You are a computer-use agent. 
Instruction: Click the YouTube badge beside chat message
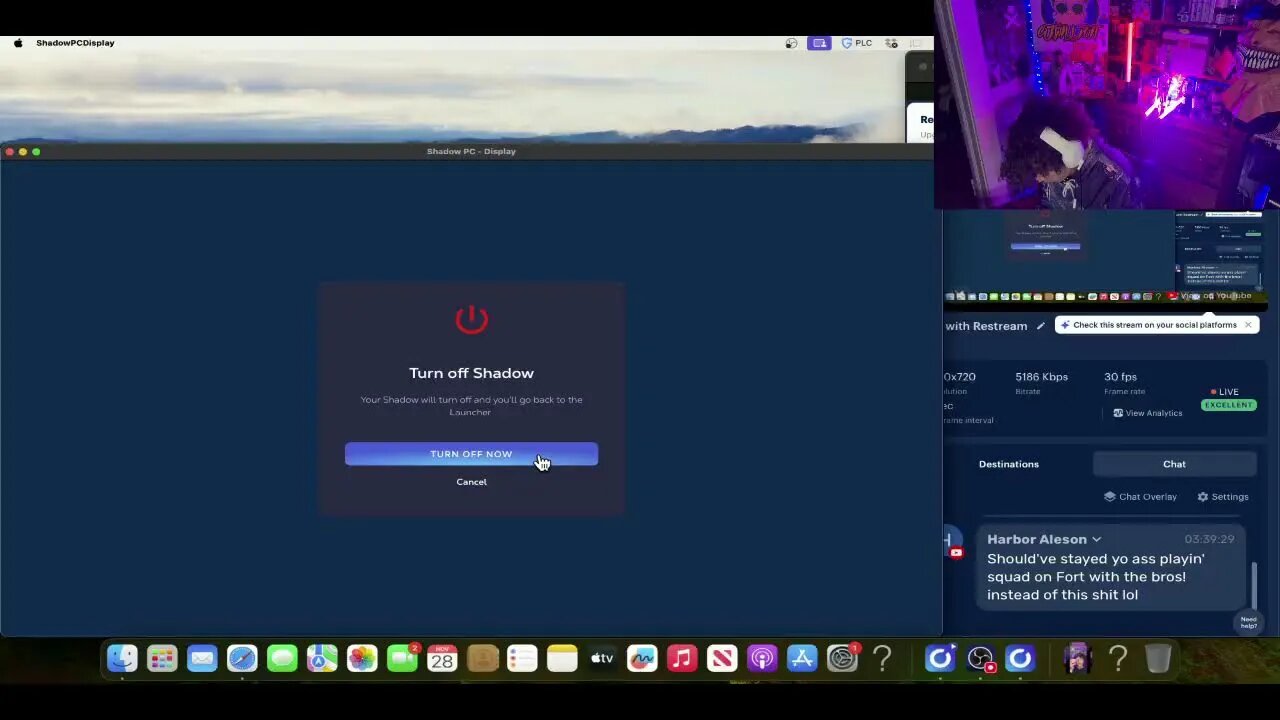click(956, 552)
